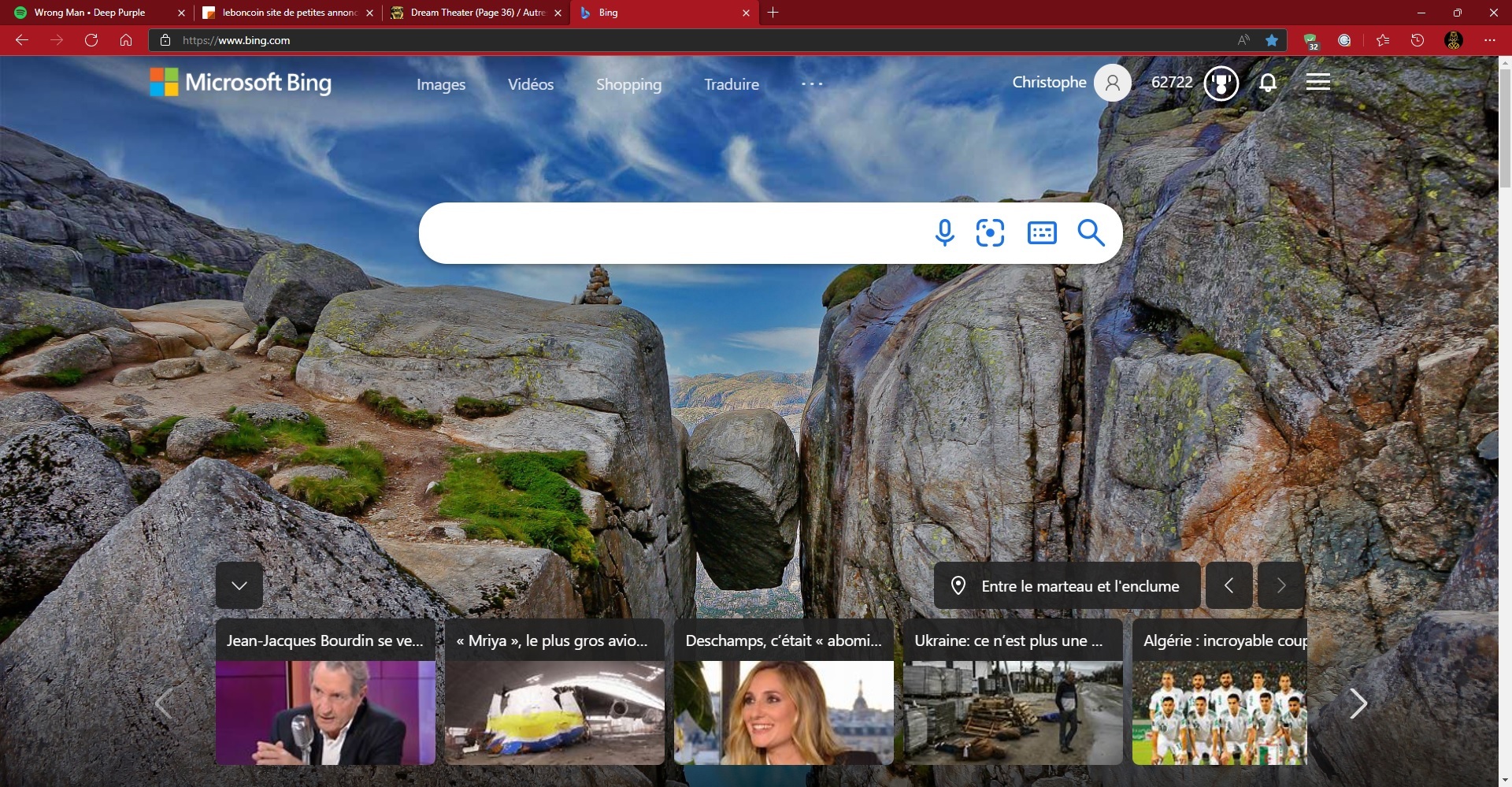
Task: Open the 62722 rewards points link
Action: (1172, 82)
